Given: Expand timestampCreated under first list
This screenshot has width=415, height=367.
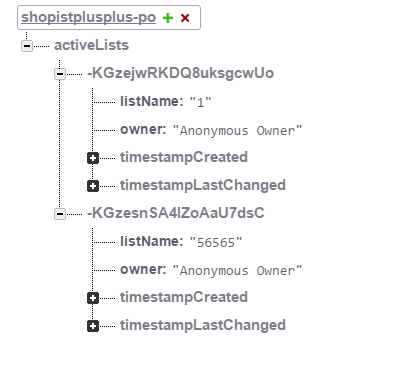Looking at the screenshot, I should click(93, 158).
